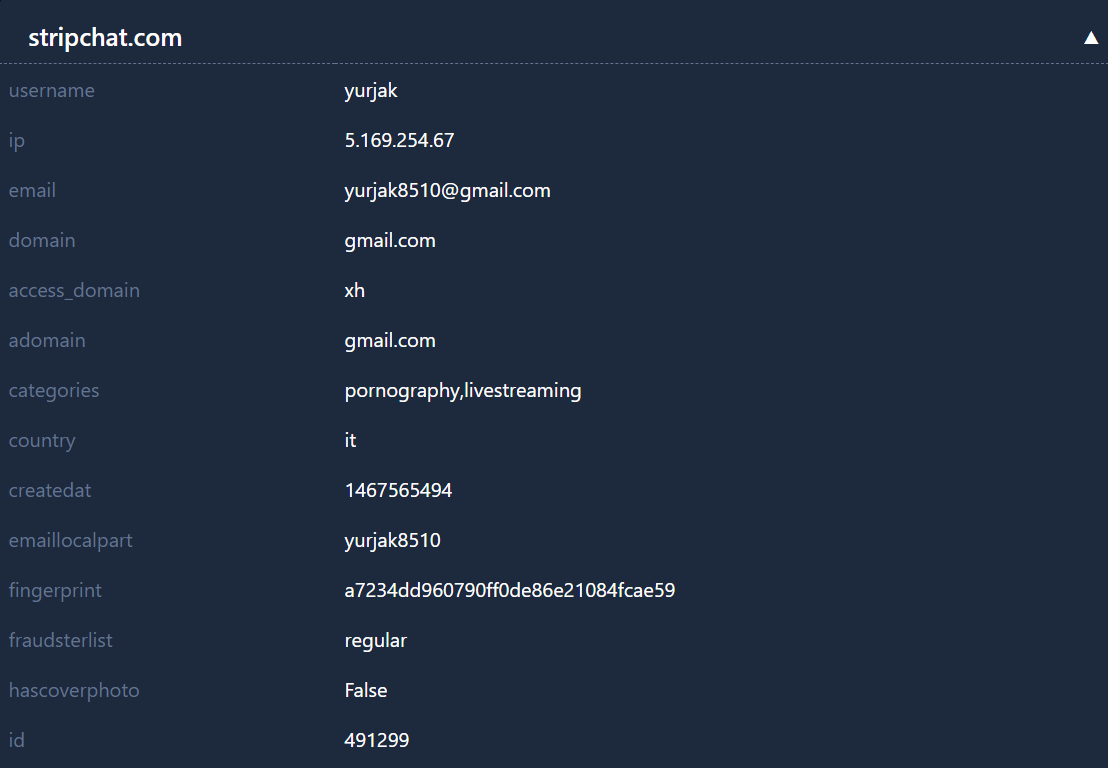Collapse the stripchat.com section with the triangle arrow
The width and height of the screenshot is (1108, 768).
[1090, 38]
